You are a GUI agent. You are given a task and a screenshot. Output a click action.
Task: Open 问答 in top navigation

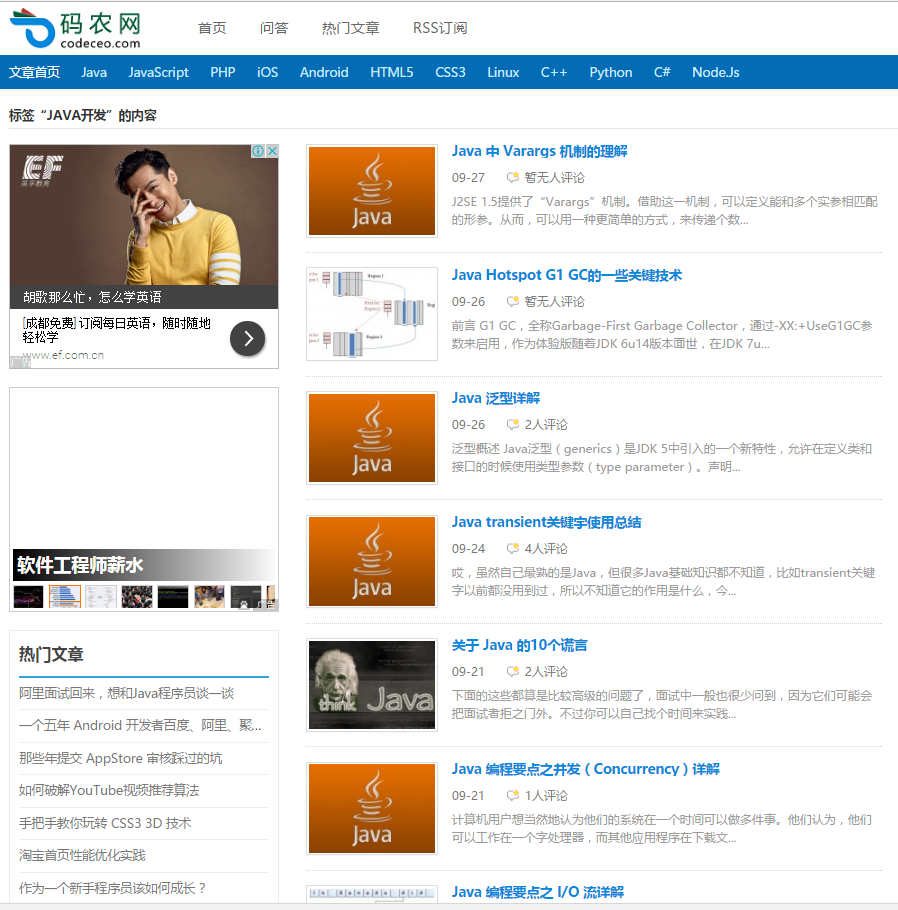pyautogui.click(x=274, y=28)
